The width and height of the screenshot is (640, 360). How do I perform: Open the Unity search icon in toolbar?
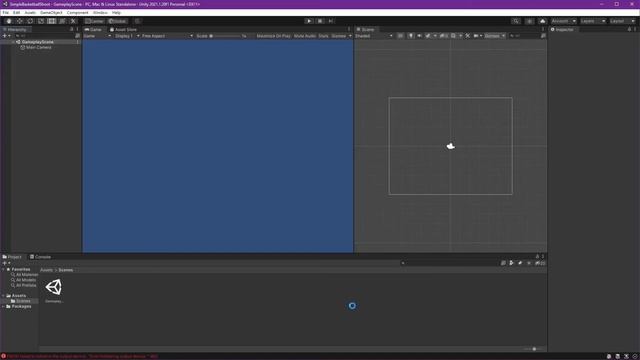coord(516,21)
